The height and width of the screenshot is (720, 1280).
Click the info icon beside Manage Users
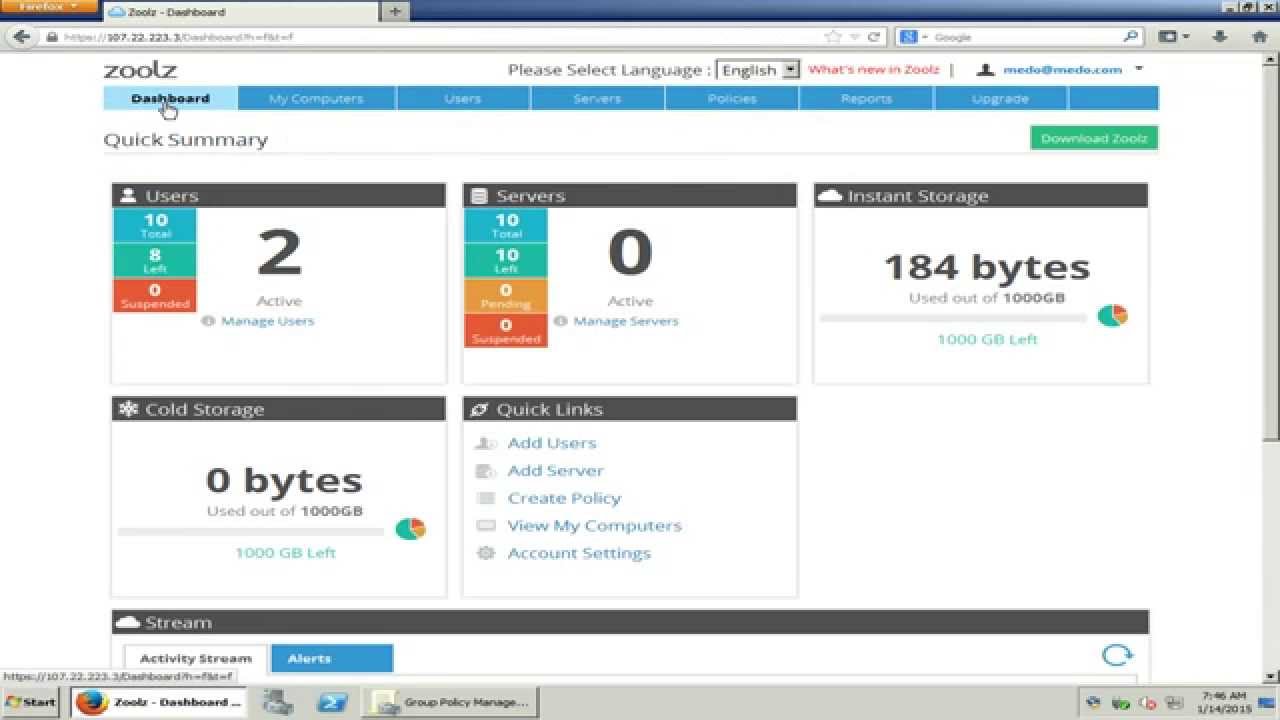point(208,321)
